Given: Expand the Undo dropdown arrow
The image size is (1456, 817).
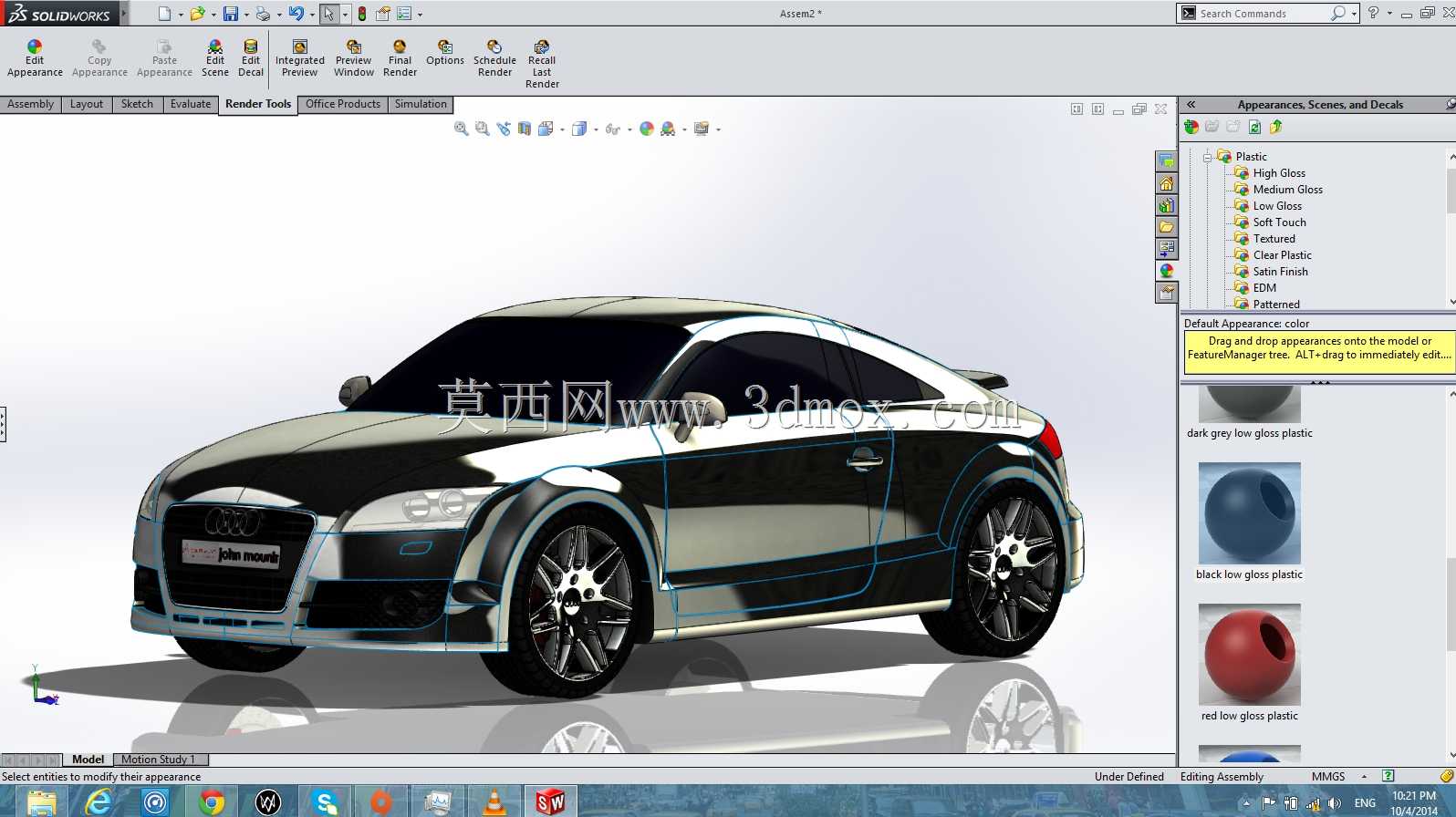Looking at the screenshot, I should pyautogui.click(x=312, y=15).
